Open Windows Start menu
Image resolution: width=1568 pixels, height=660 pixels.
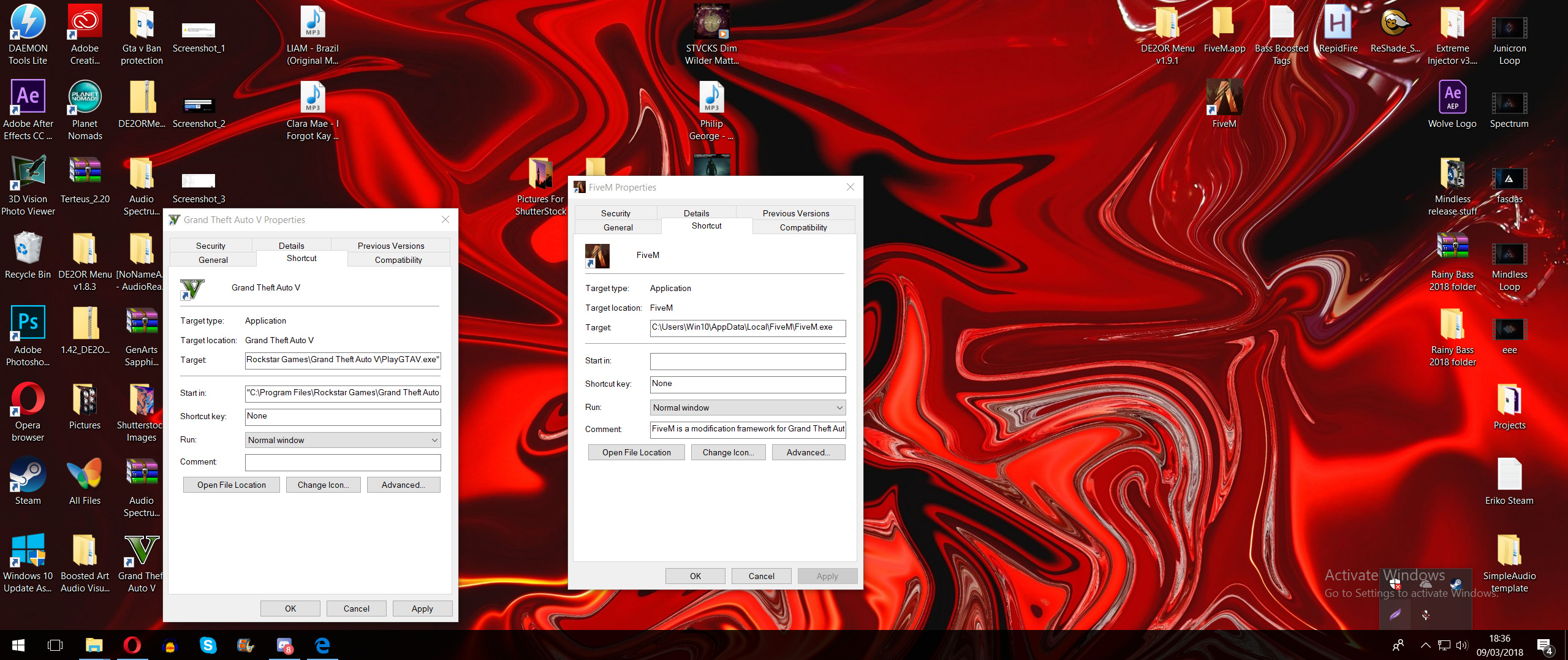18,645
